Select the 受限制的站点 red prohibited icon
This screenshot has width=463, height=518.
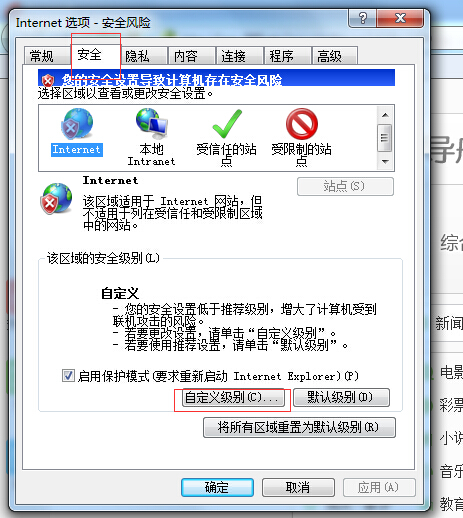click(x=302, y=124)
